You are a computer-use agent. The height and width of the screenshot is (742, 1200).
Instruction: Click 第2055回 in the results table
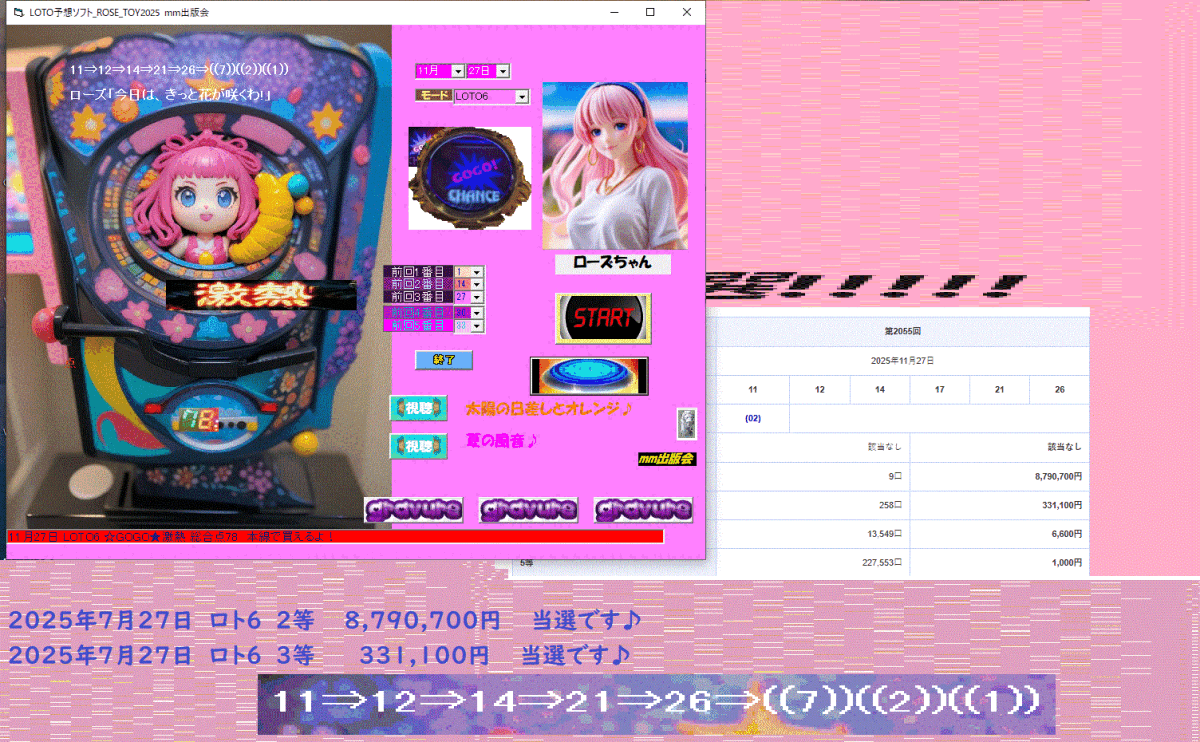click(x=903, y=331)
